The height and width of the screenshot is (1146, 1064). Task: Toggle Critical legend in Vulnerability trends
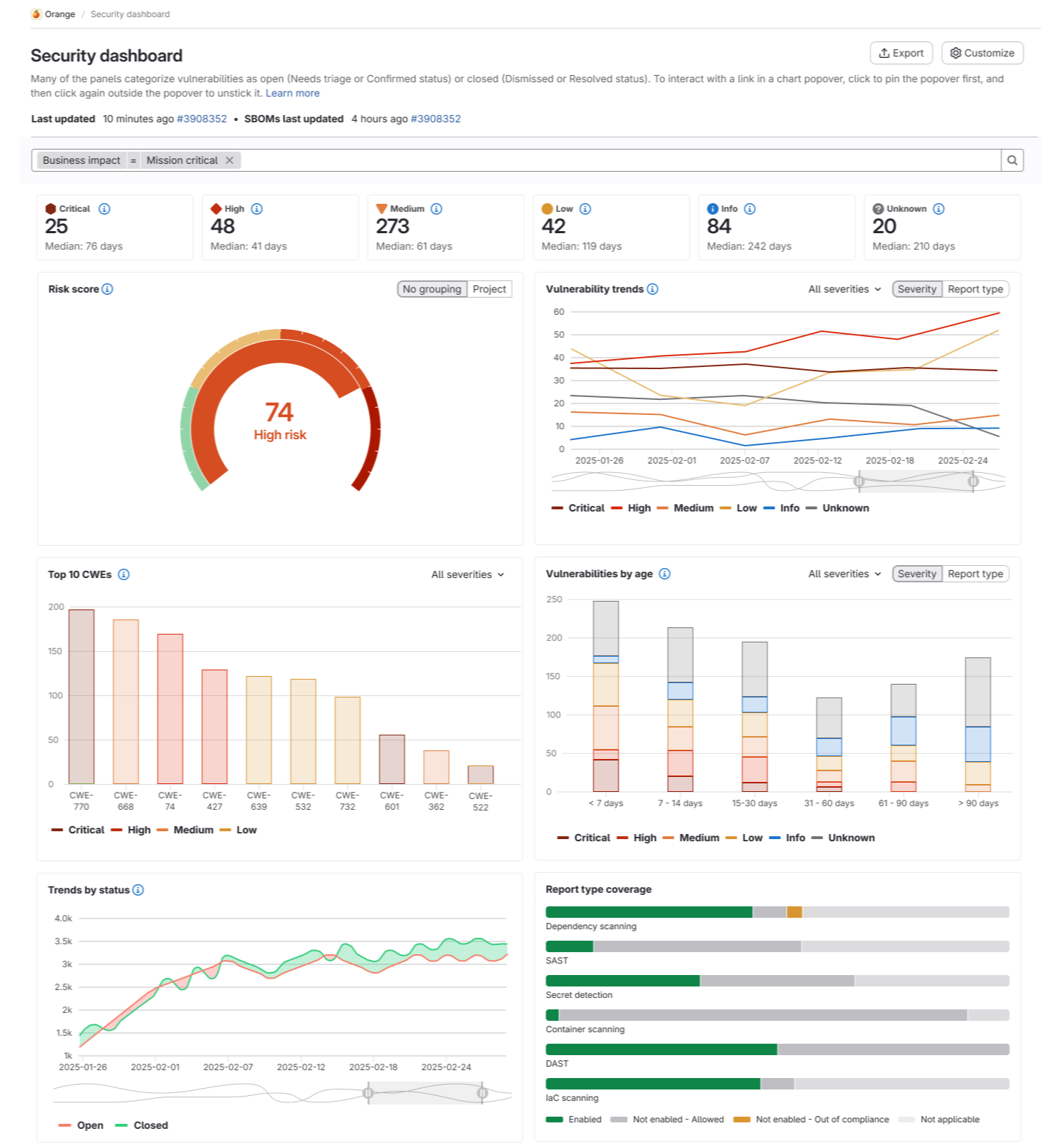(x=578, y=508)
